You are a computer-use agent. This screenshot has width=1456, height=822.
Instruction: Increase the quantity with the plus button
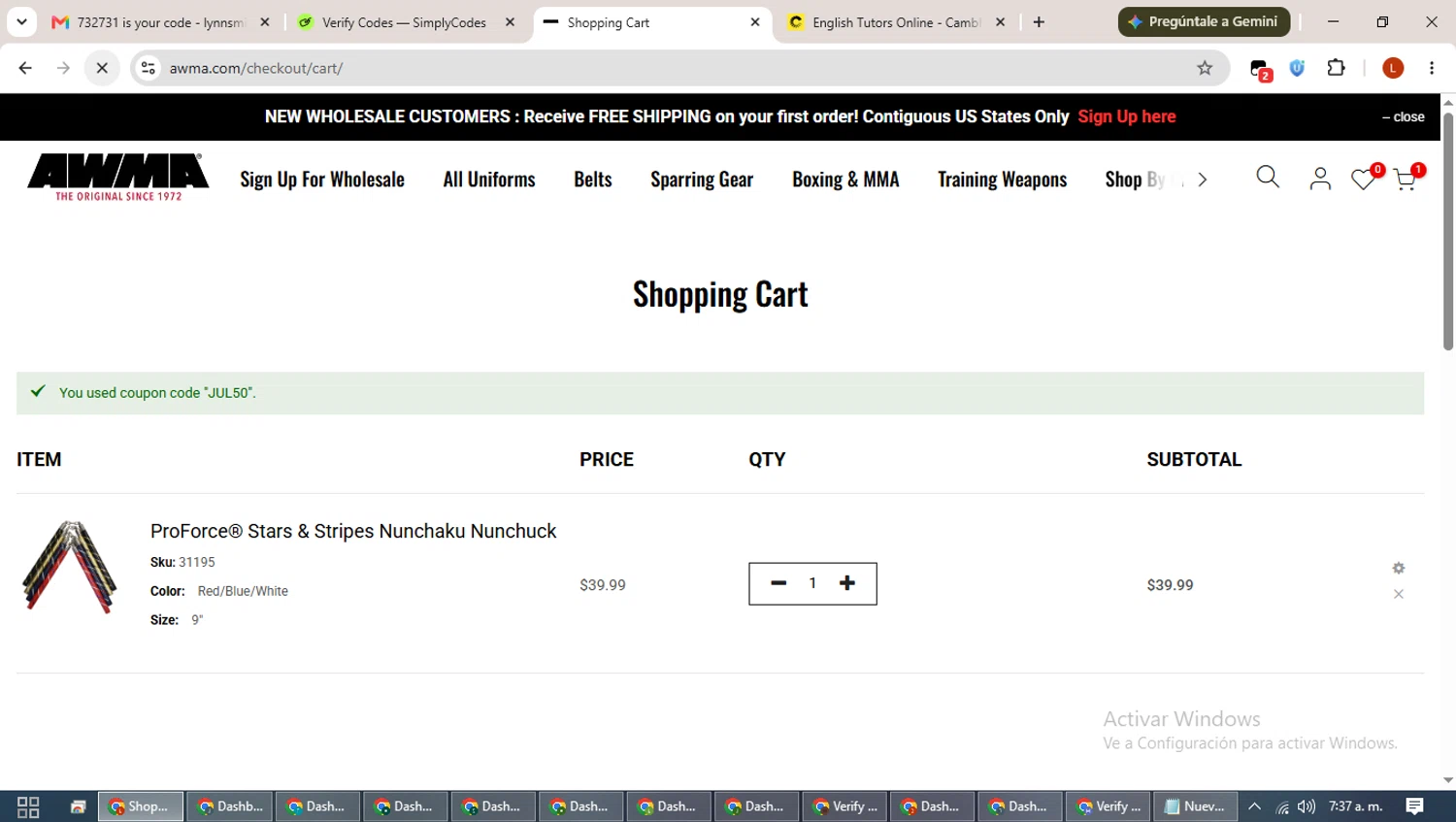pyautogui.click(x=847, y=583)
